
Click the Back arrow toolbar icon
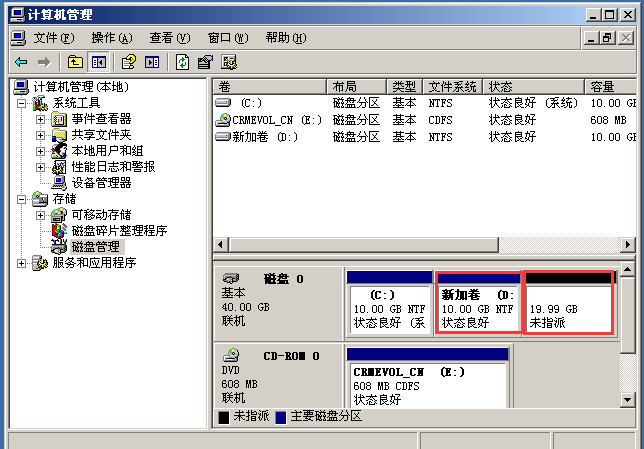pyautogui.click(x=21, y=62)
